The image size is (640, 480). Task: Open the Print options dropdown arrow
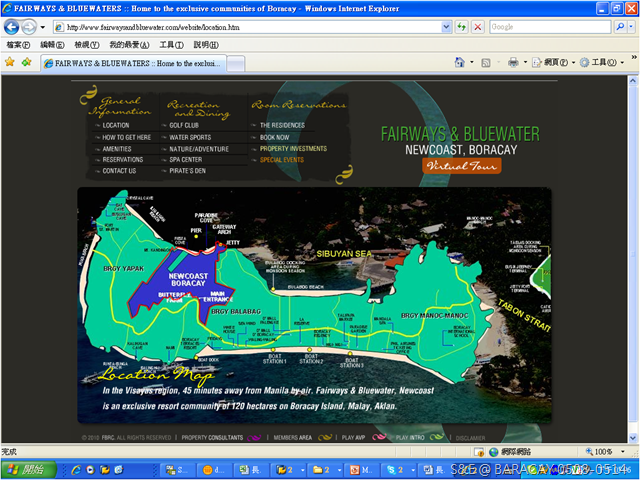click(525, 62)
